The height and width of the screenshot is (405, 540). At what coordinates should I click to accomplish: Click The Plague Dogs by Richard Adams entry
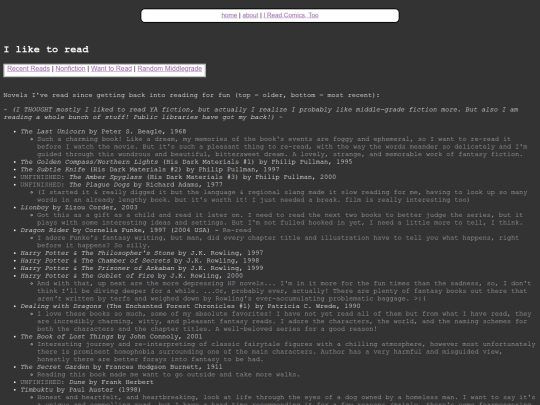tap(121, 185)
